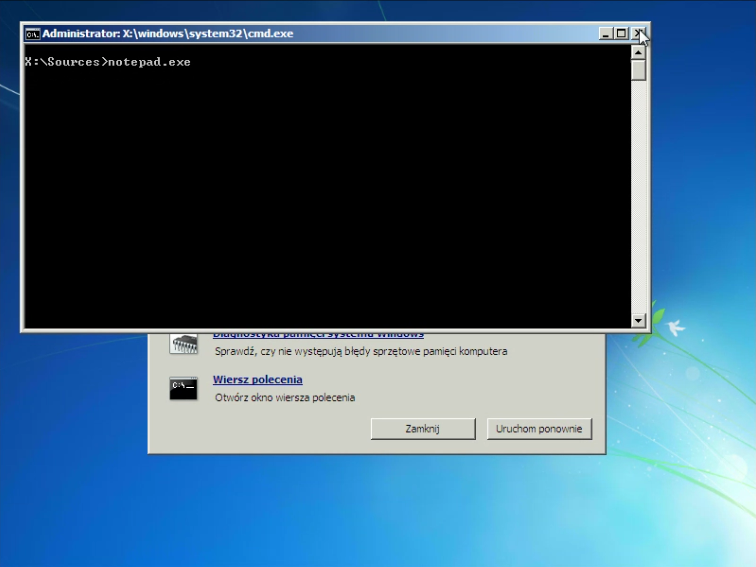
Task: Open the cmd.exe system menu icon
Action: (x=32, y=34)
